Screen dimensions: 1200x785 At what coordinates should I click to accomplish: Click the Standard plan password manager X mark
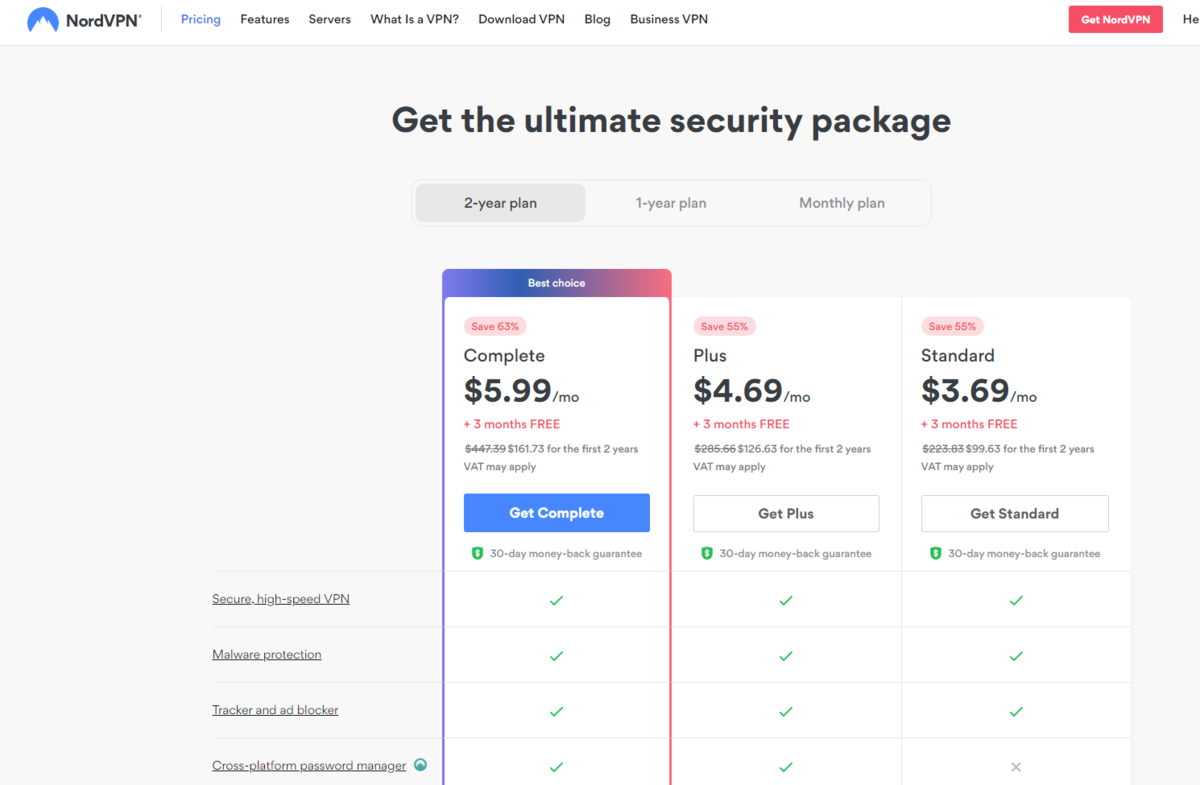(1016, 767)
